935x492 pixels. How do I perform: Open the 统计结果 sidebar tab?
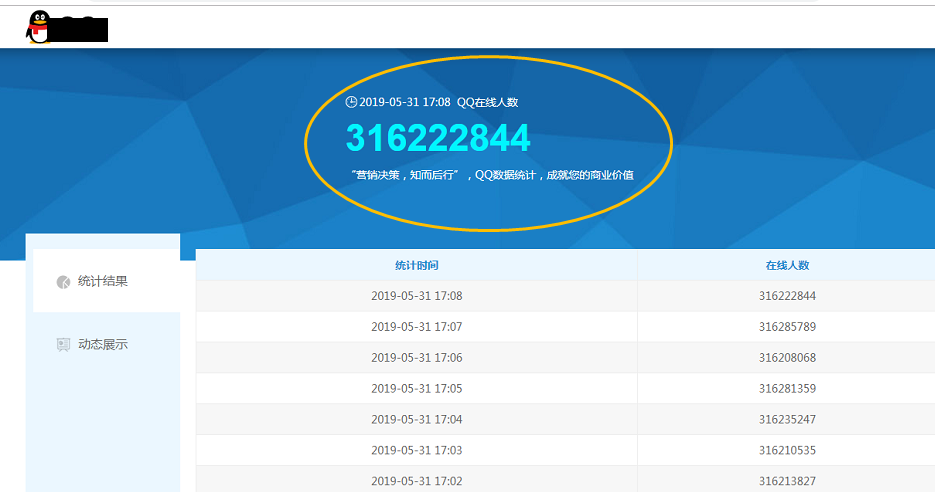106,280
